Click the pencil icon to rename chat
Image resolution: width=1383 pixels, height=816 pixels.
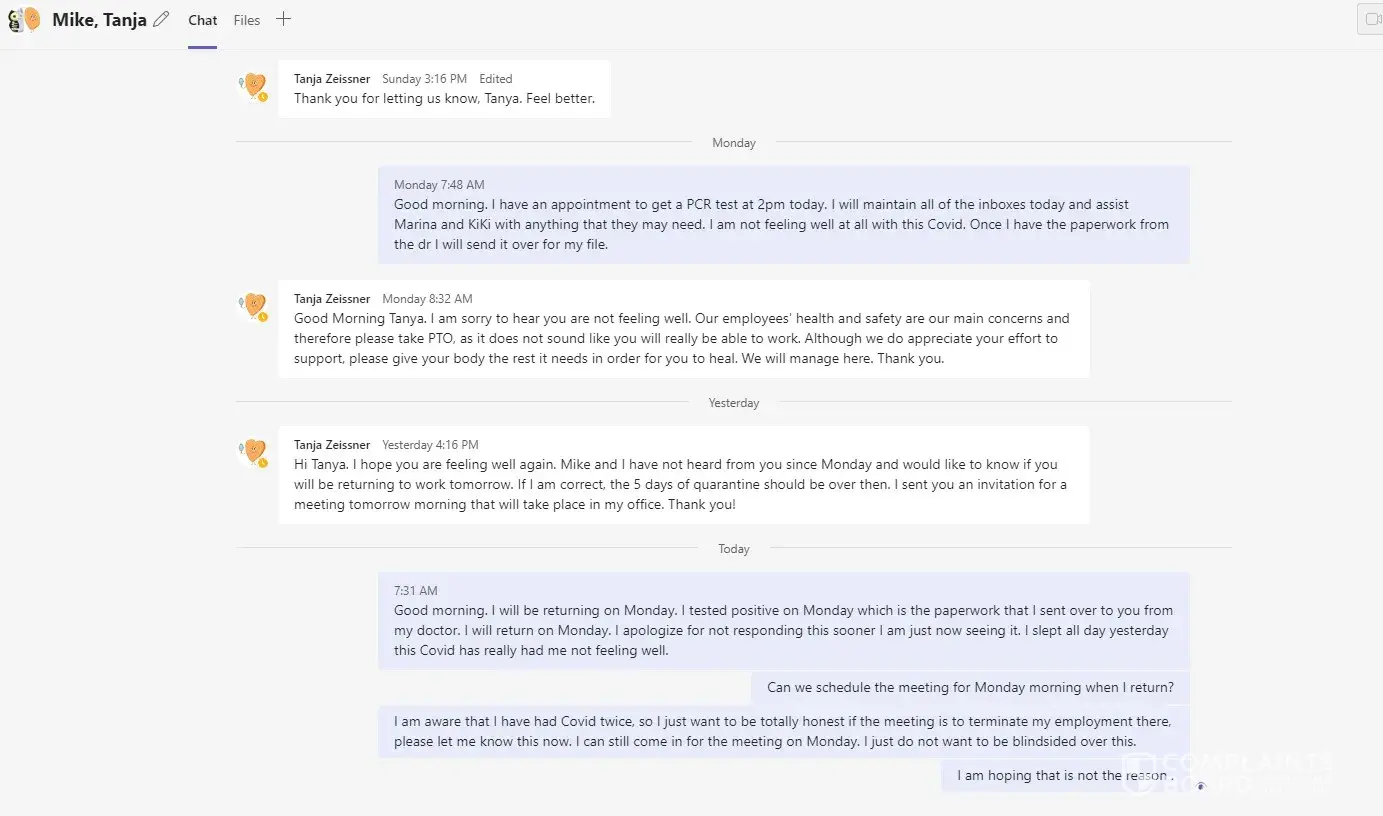point(161,20)
